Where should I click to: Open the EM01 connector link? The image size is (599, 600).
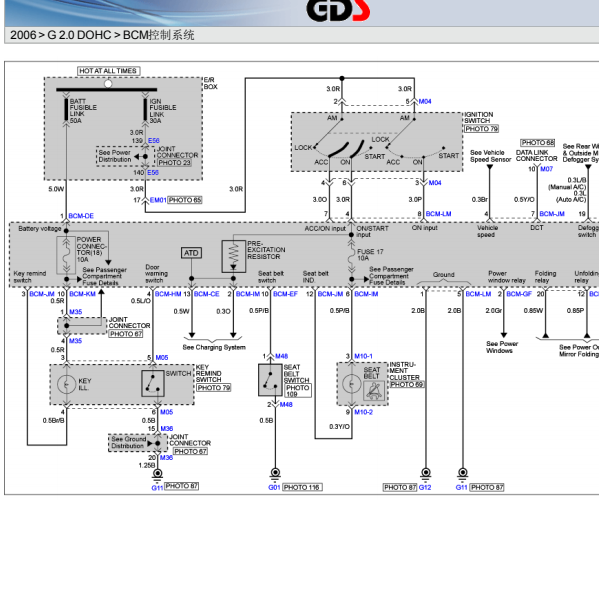158,200
